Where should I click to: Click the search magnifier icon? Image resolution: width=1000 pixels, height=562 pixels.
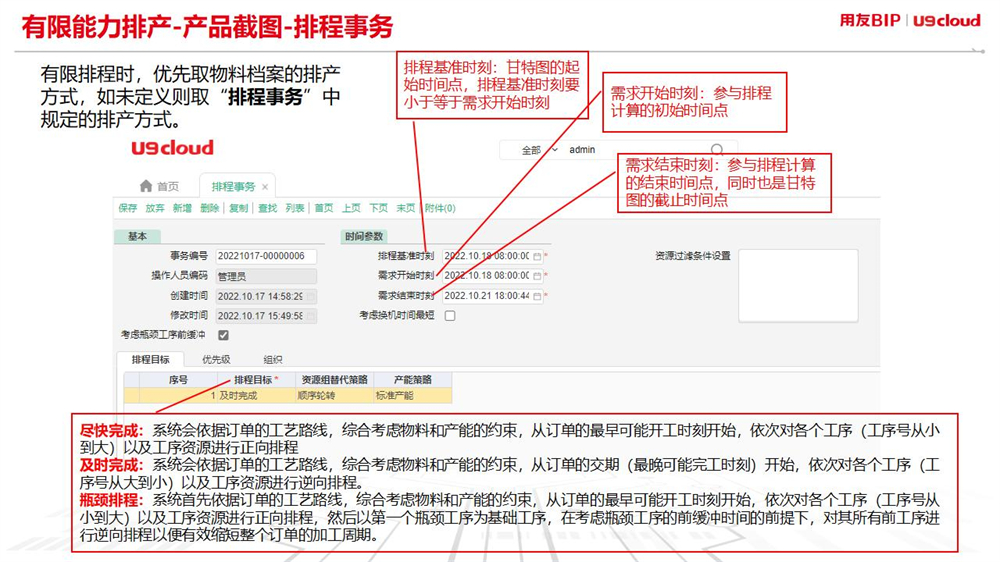coord(717,149)
